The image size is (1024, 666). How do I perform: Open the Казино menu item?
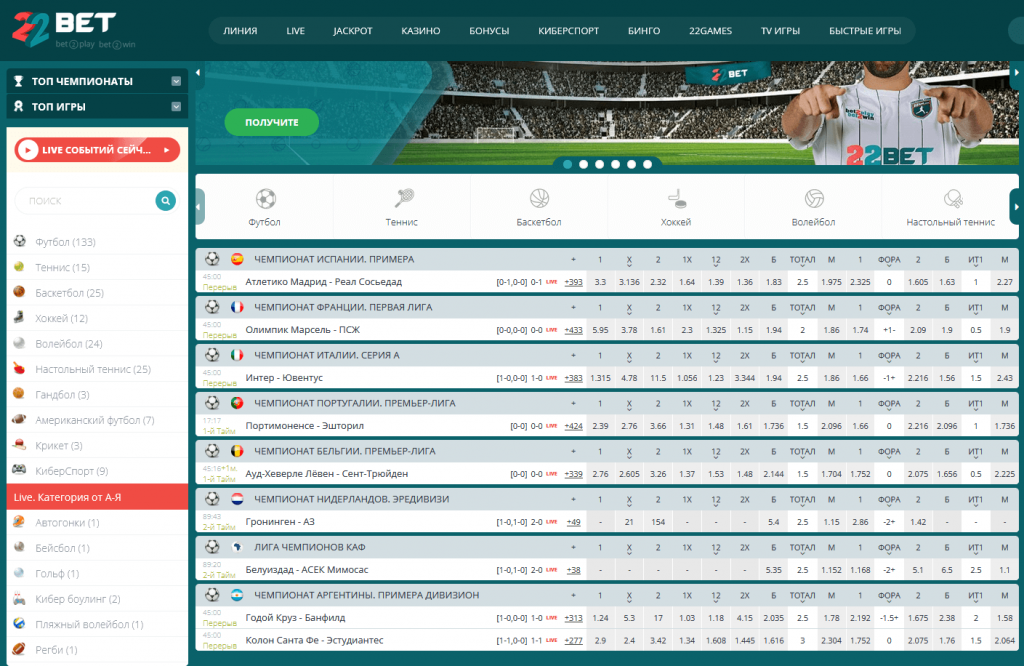(x=421, y=31)
